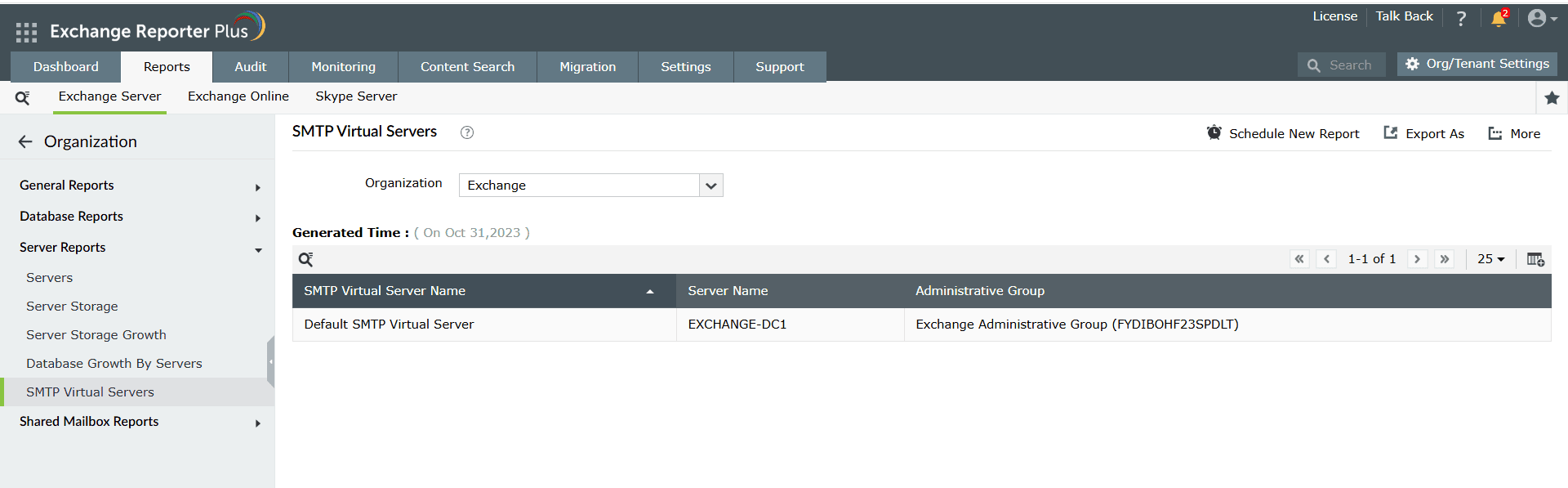Open Server Storage Growth report
Image resolution: width=1568 pixels, height=488 pixels.
tap(96, 335)
